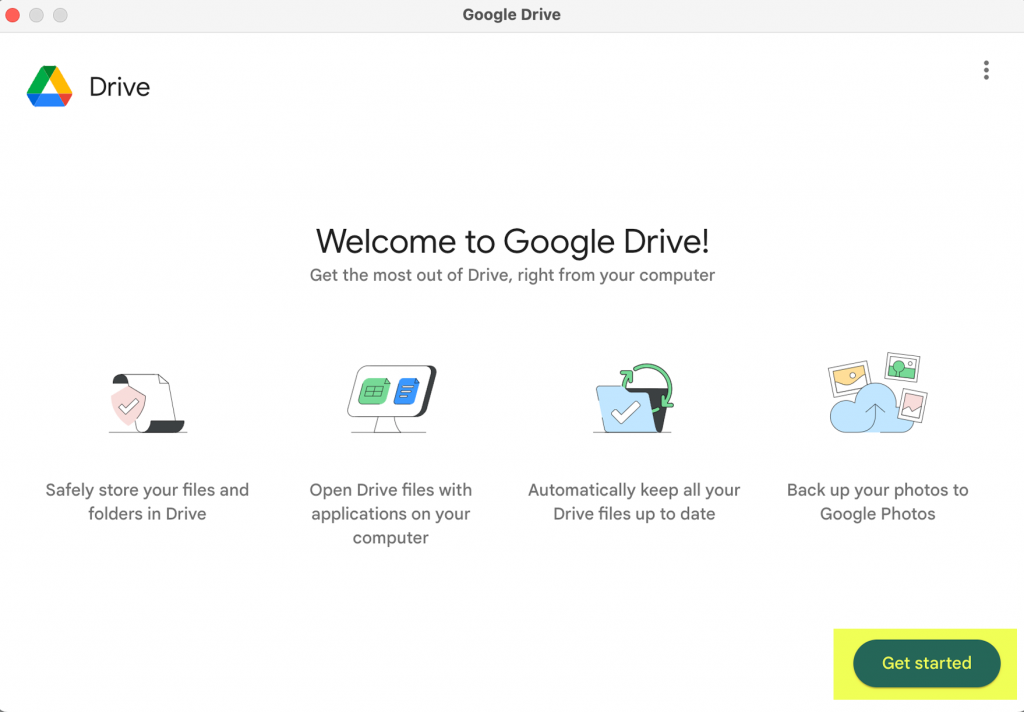Click 'Get the most out of Drive' subtitle
Viewport: 1024px width, 712px height.
[x=512, y=275]
